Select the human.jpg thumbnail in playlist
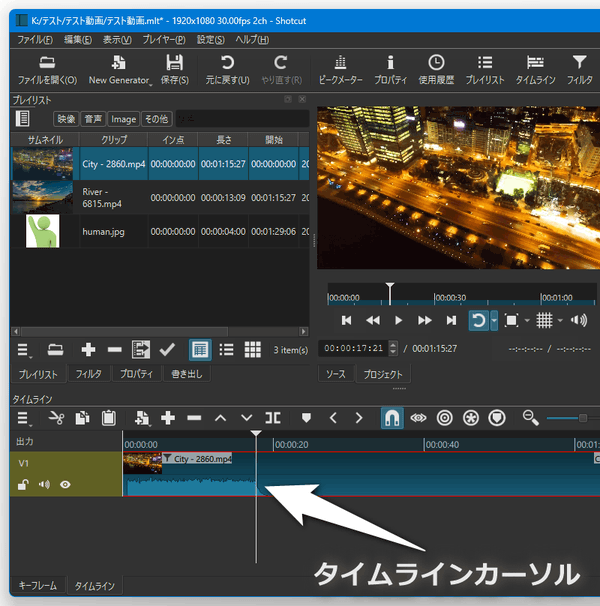 43,231
